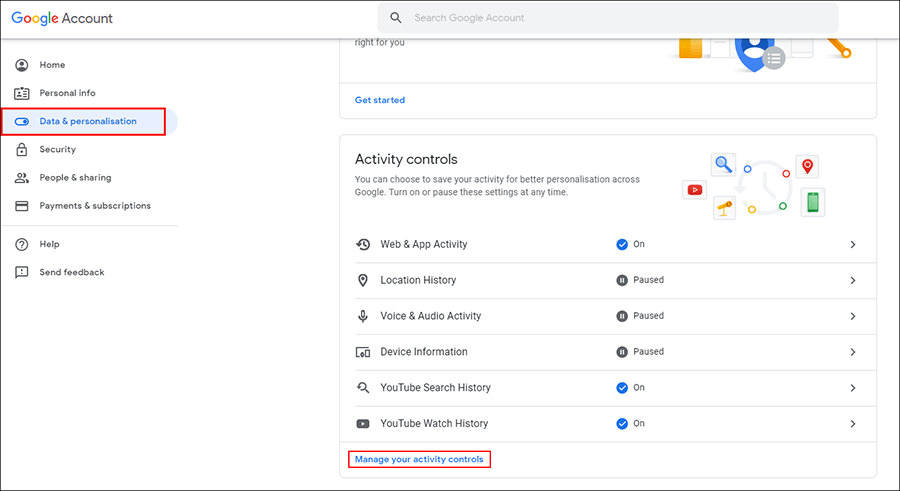Viewport: 900px width, 491px height.
Task: Open Payments & subscriptions section
Action: [95, 206]
